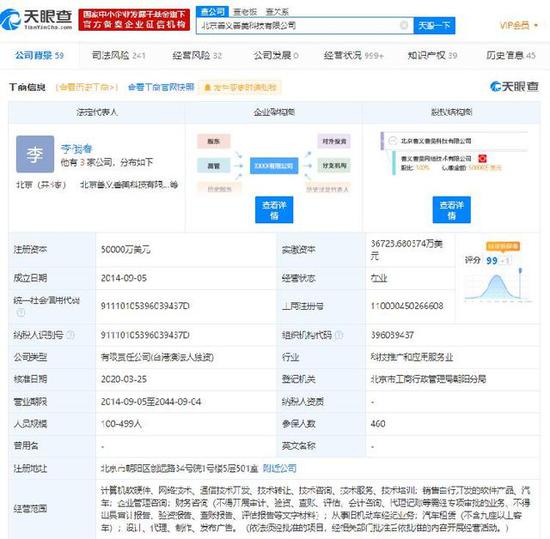Viewport: 550px width, 539px height.
Task: Click the 工商注册号 value 110000450266608
Action: 407,306
